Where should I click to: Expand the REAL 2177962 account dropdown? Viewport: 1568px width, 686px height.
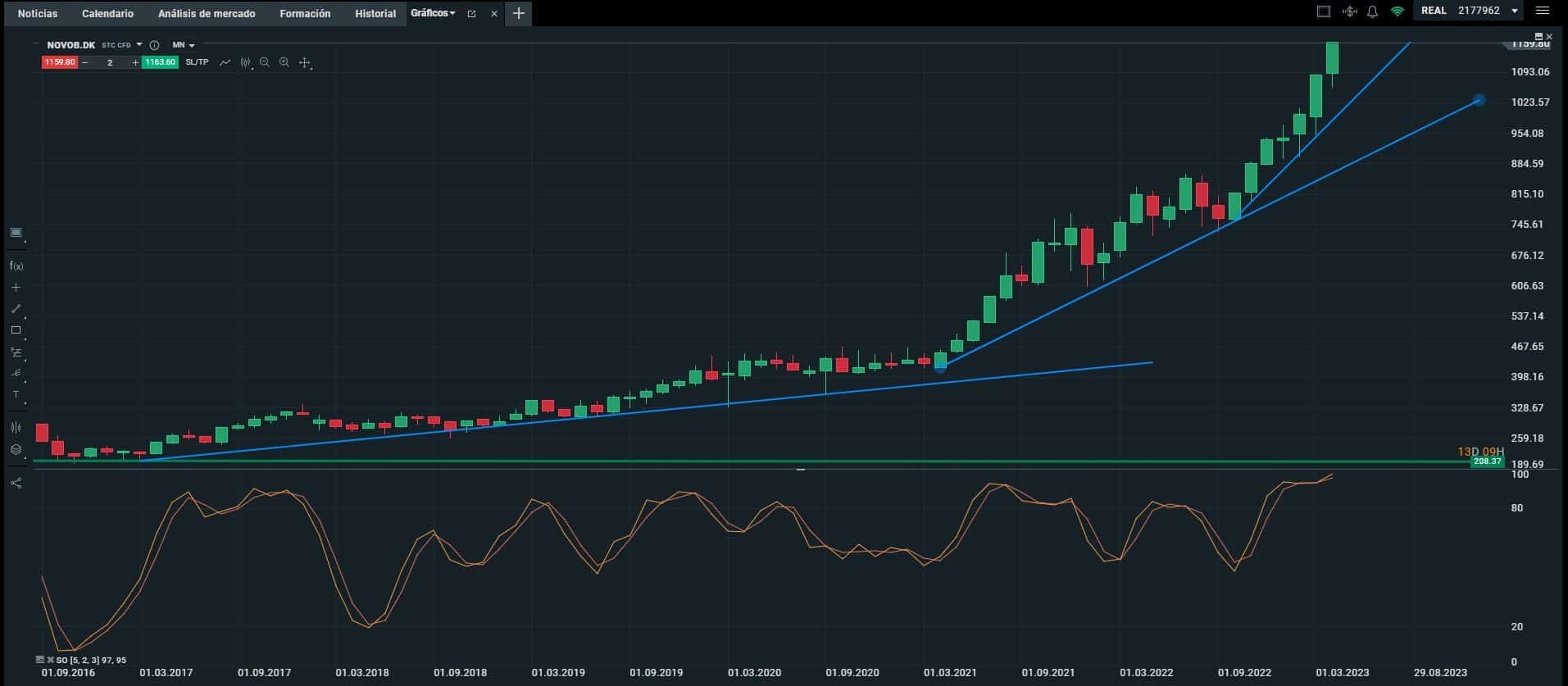(x=1514, y=11)
